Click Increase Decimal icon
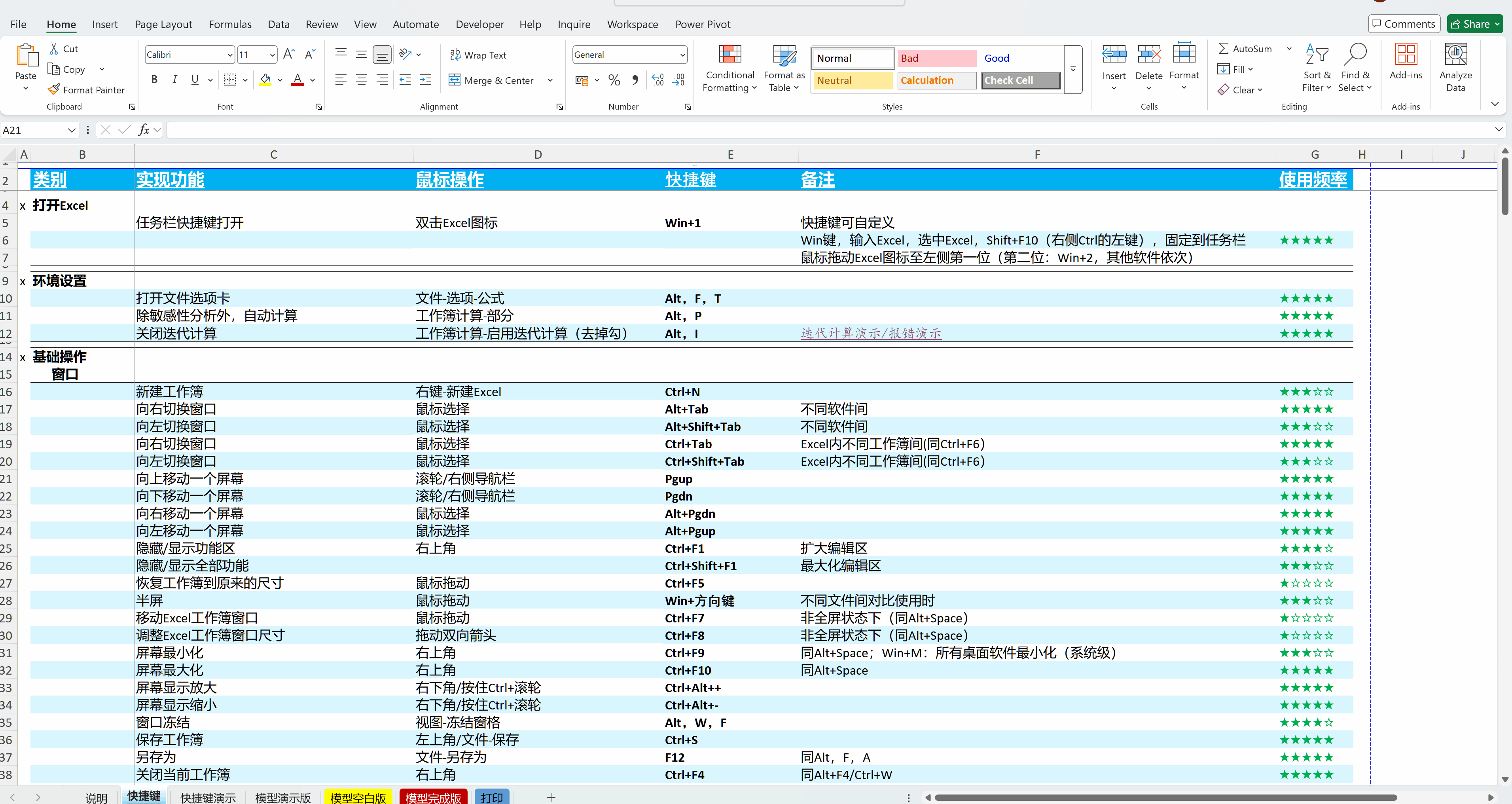Image resolution: width=1512 pixels, height=804 pixels. pos(658,80)
